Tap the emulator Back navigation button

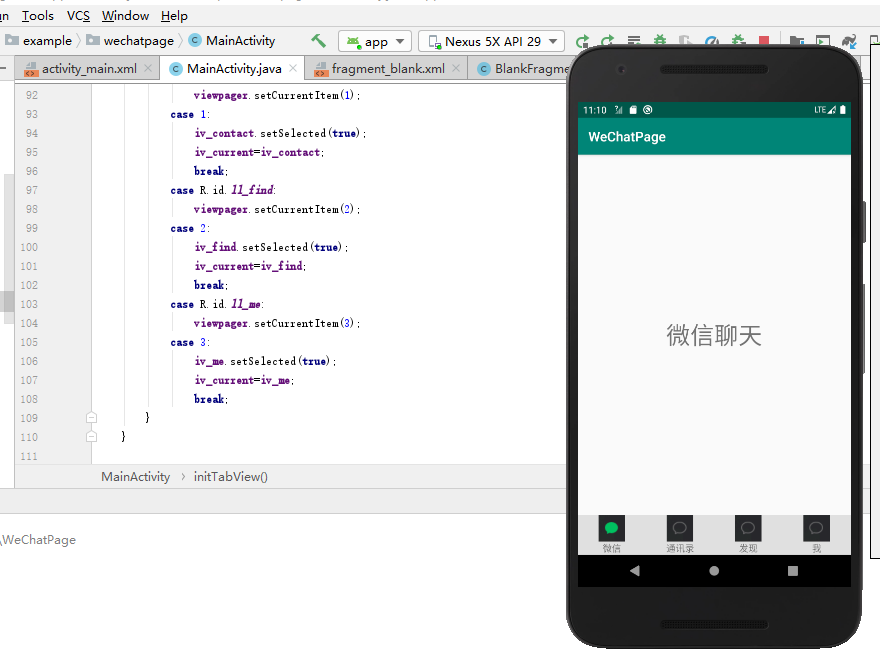(635, 571)
